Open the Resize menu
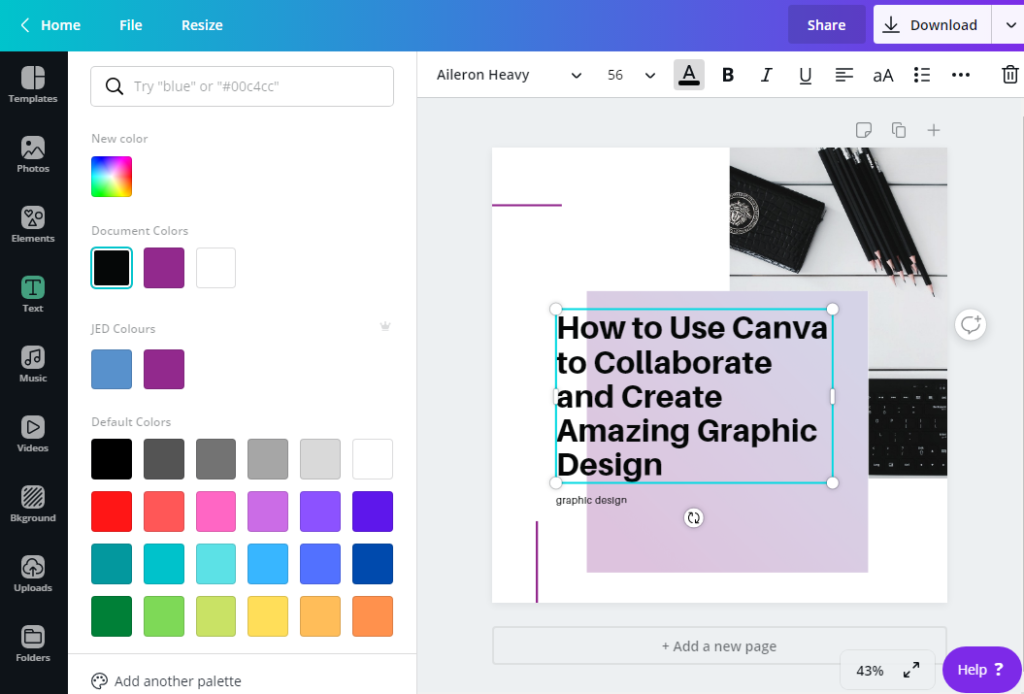 click(x=201, y=24)
